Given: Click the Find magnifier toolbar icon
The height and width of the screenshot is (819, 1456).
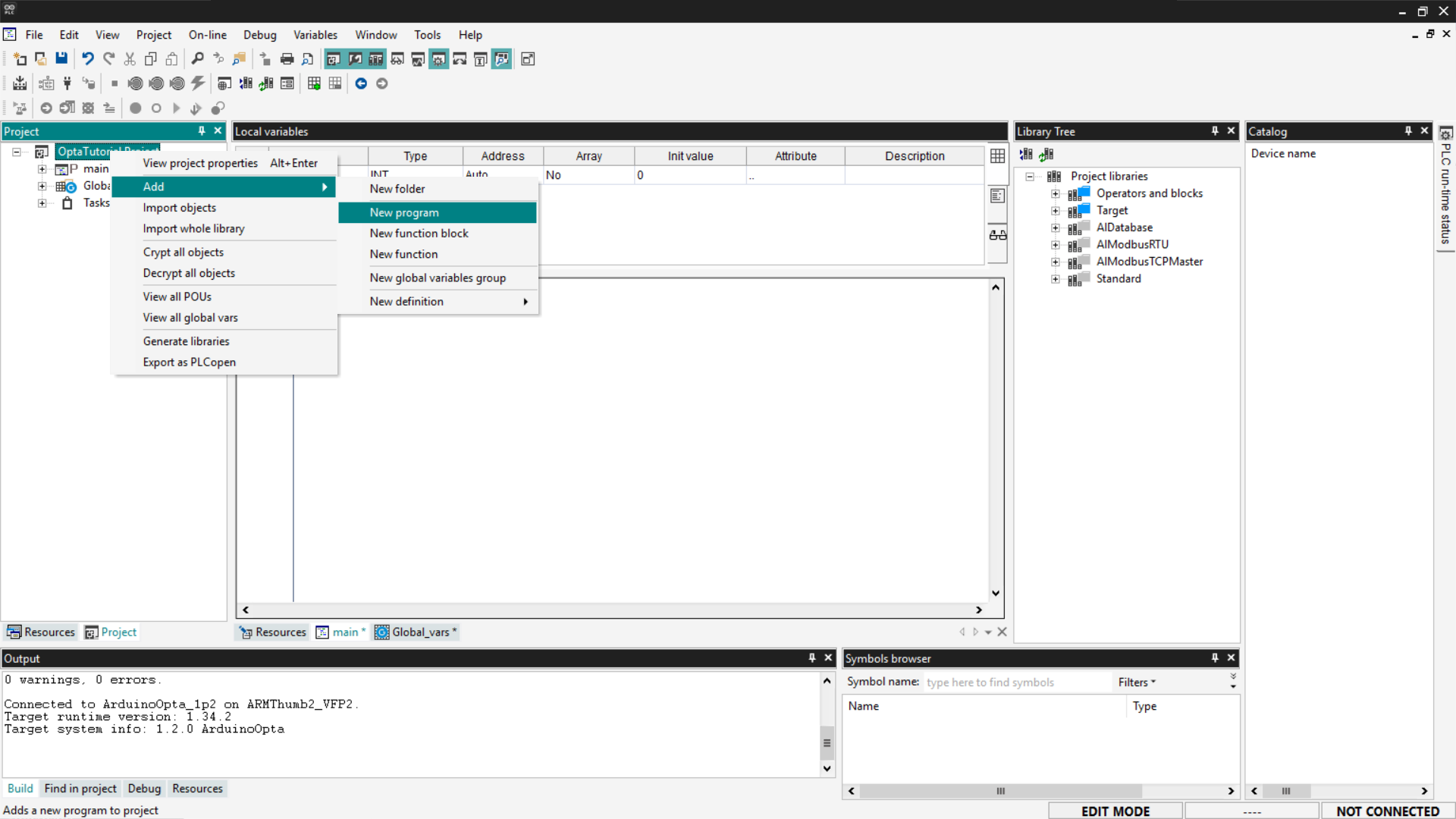Looking at the screenshot, I should (x=197, y=58).
